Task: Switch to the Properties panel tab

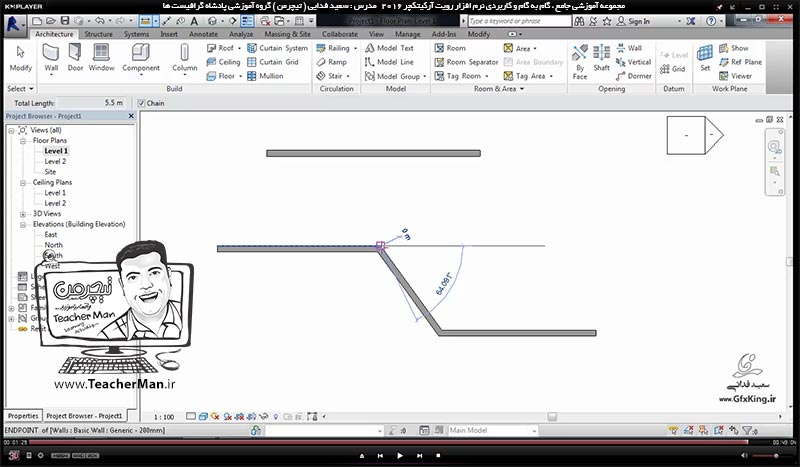Action: (23, 416)
